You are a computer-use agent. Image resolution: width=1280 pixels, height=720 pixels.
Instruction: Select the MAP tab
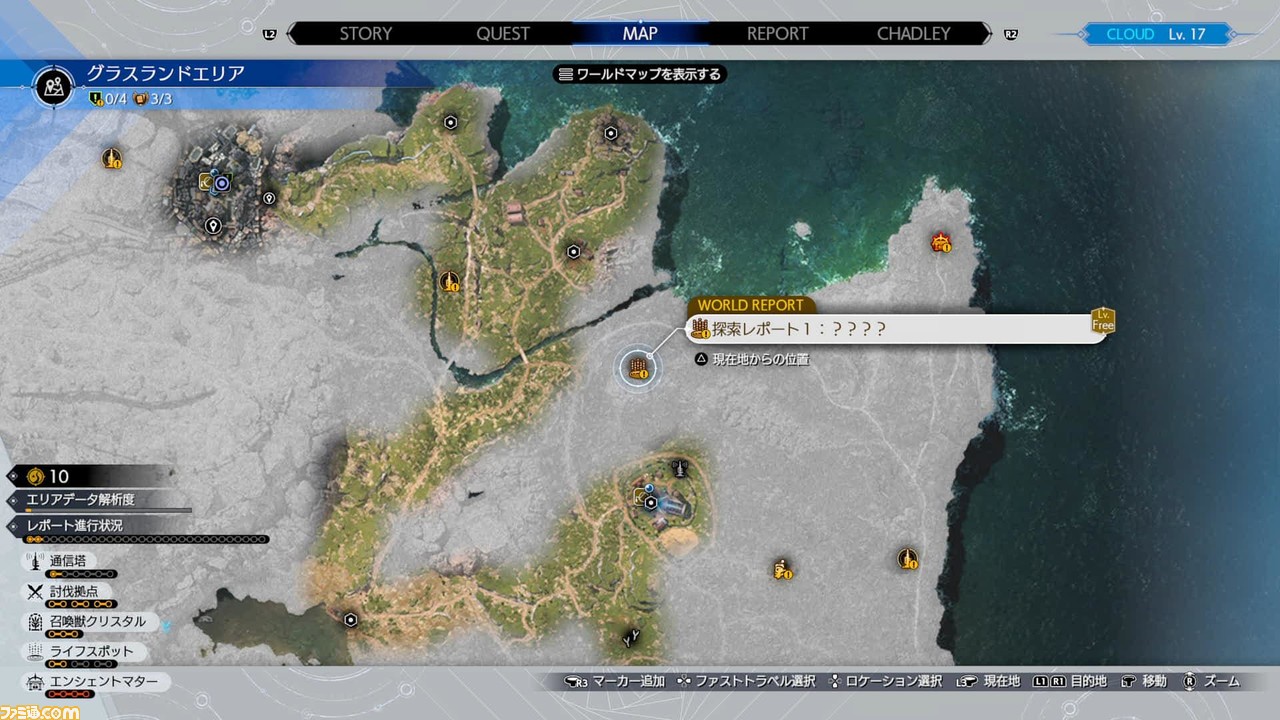[x=640, y=33]
